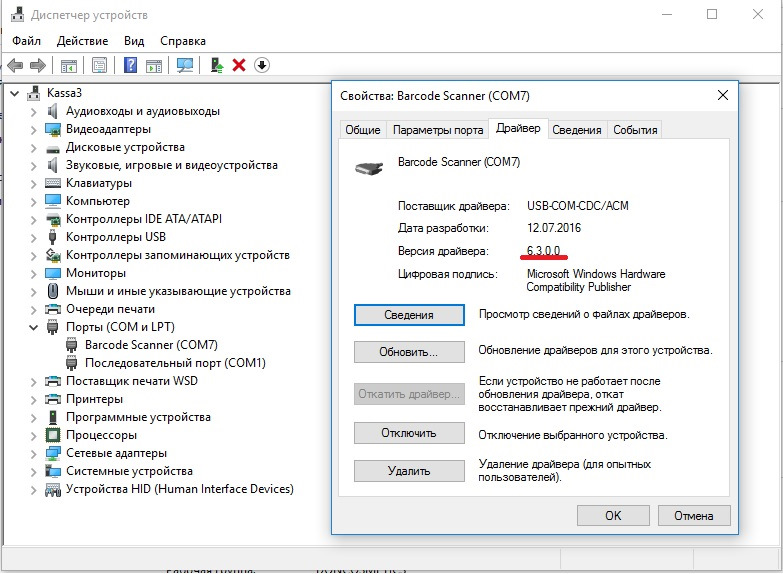783x574 pixels.
Task: Expand the Видеоадаптеры node
Action: point(33,130)
